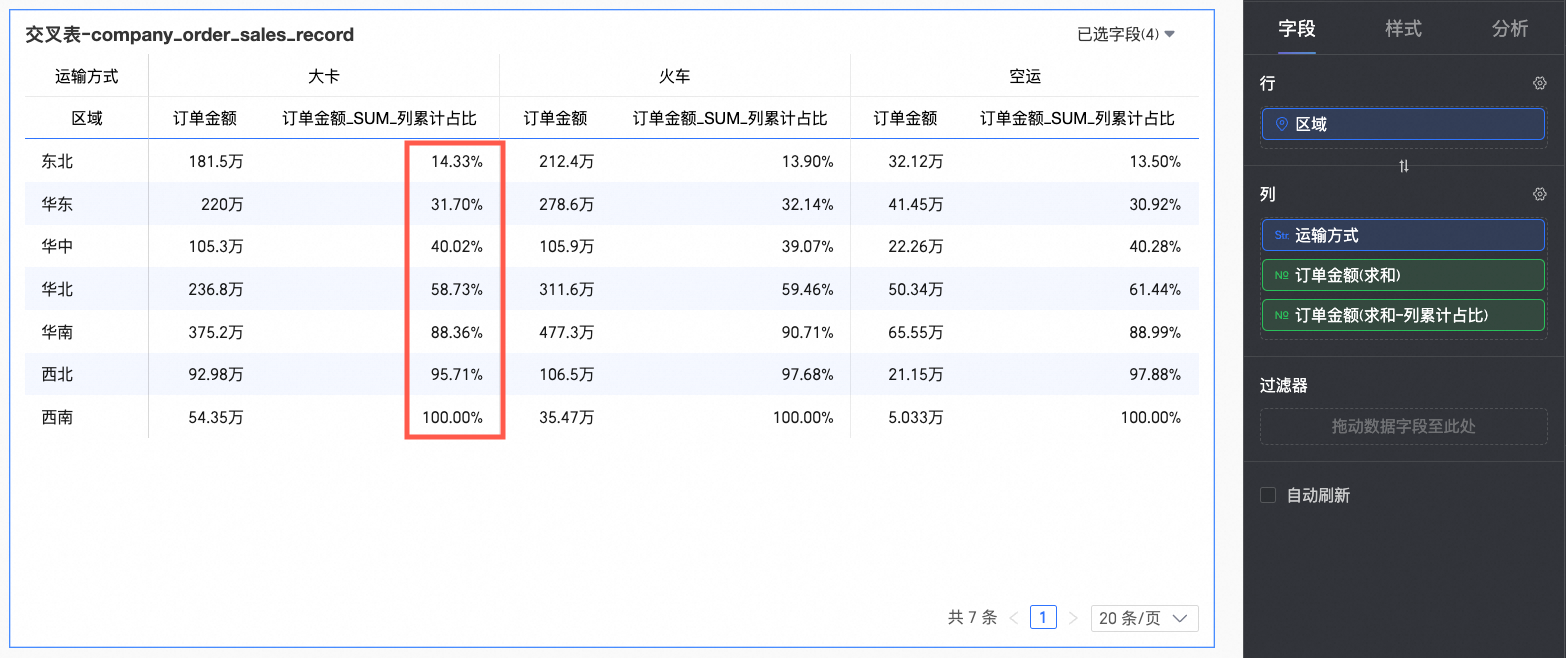Click the № icon on 订单金额(求和)
This screenshot has height=658, width=1566.
[1282, 275]
